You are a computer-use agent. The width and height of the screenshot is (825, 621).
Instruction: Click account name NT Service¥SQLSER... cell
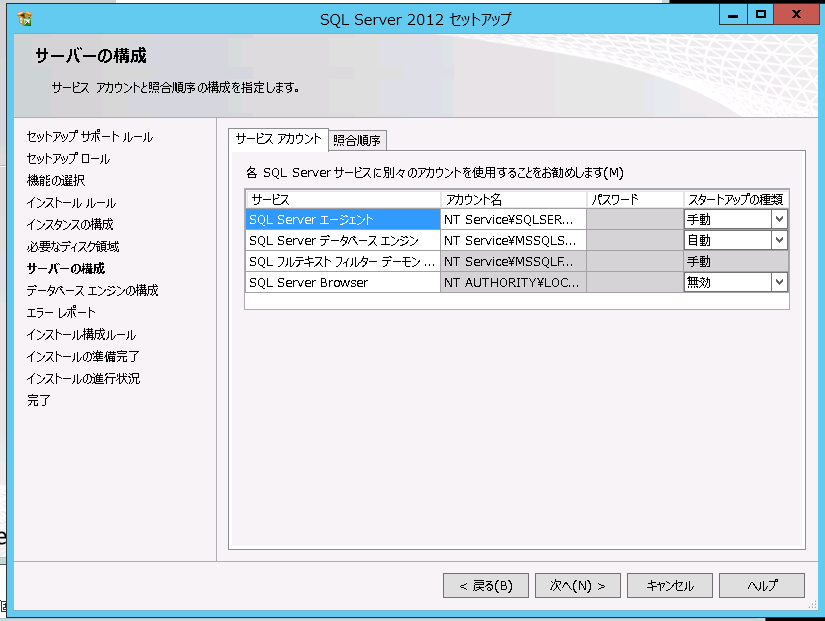[514, 219]
